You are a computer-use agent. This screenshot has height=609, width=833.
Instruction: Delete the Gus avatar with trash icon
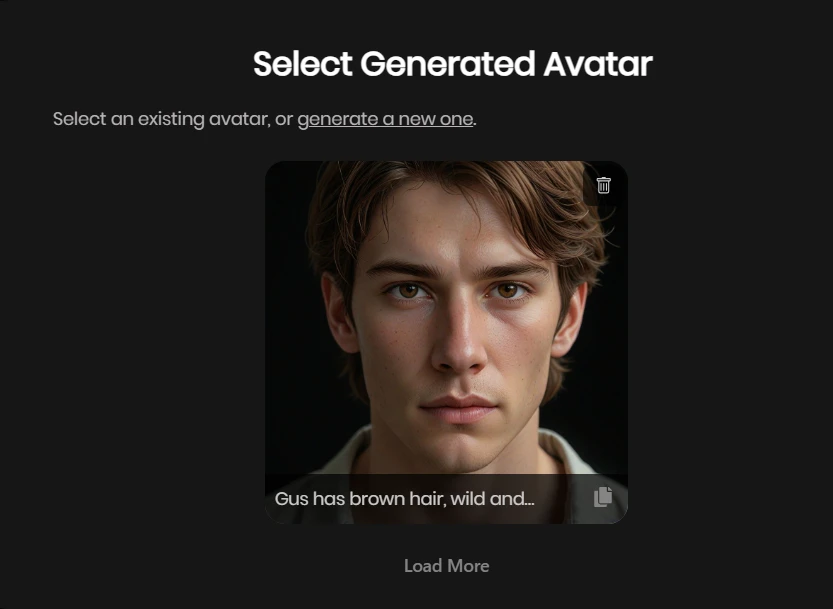click(603, 185)
